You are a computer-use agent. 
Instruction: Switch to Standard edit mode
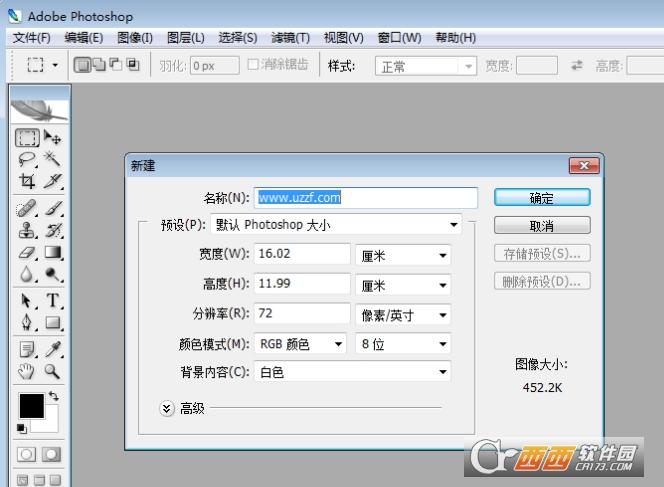(x=26, y=455)
